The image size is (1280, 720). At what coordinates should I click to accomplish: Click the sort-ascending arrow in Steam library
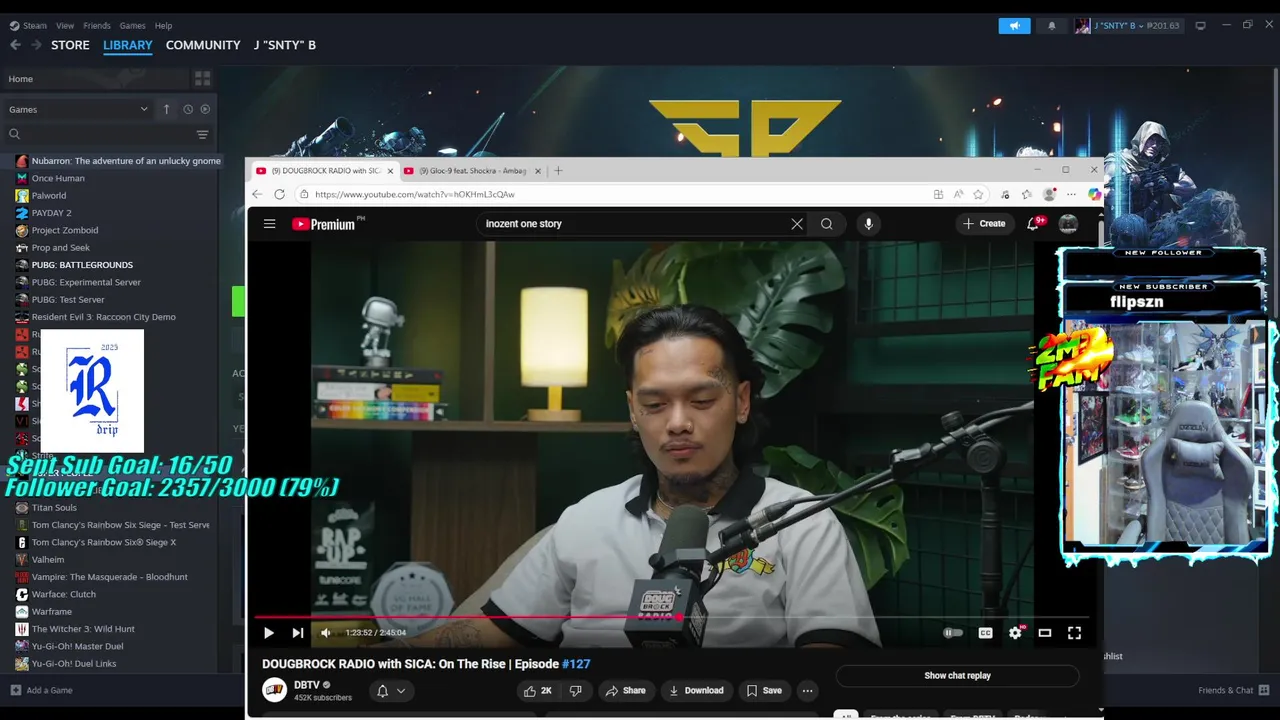(167, 109)
